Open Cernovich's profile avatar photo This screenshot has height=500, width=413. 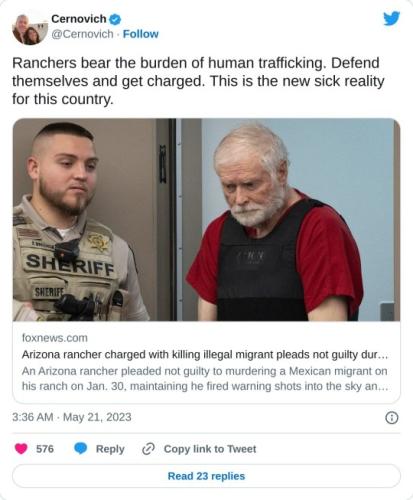(x=30, y=29)
